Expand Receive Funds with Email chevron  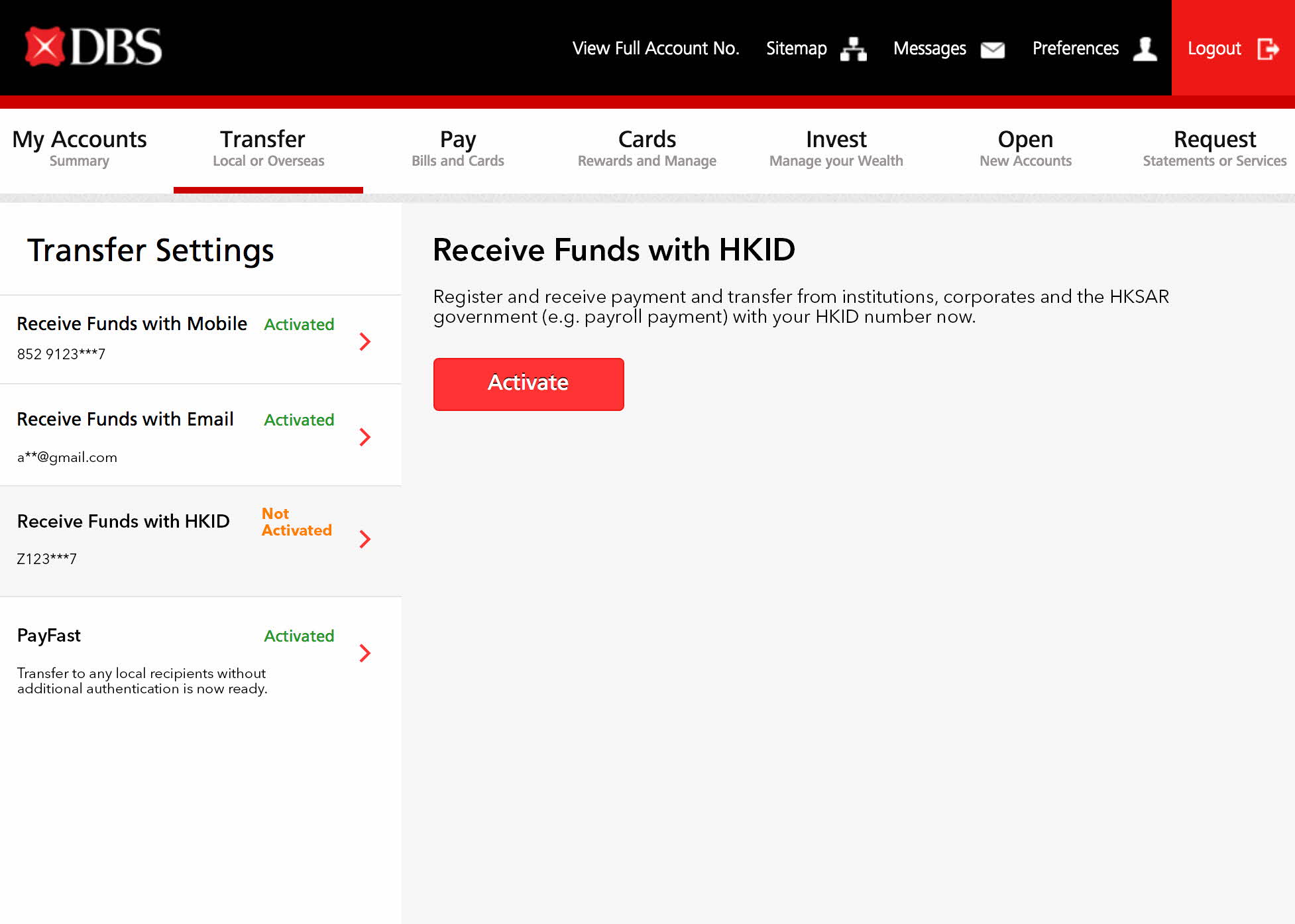tap(365, 437)
